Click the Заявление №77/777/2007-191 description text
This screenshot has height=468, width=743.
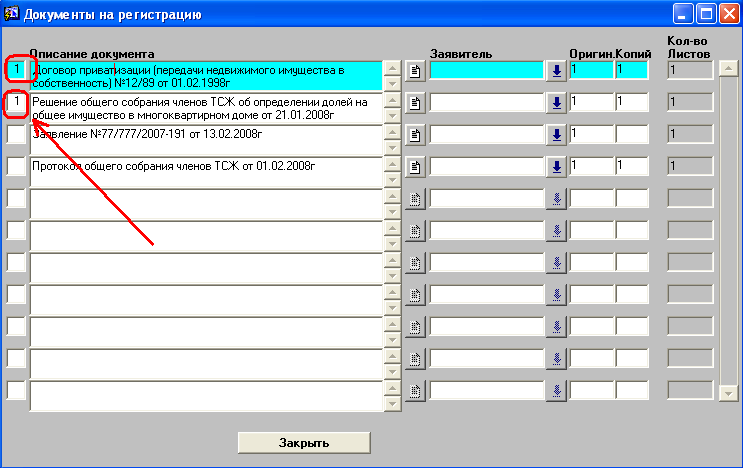[206, 140]
